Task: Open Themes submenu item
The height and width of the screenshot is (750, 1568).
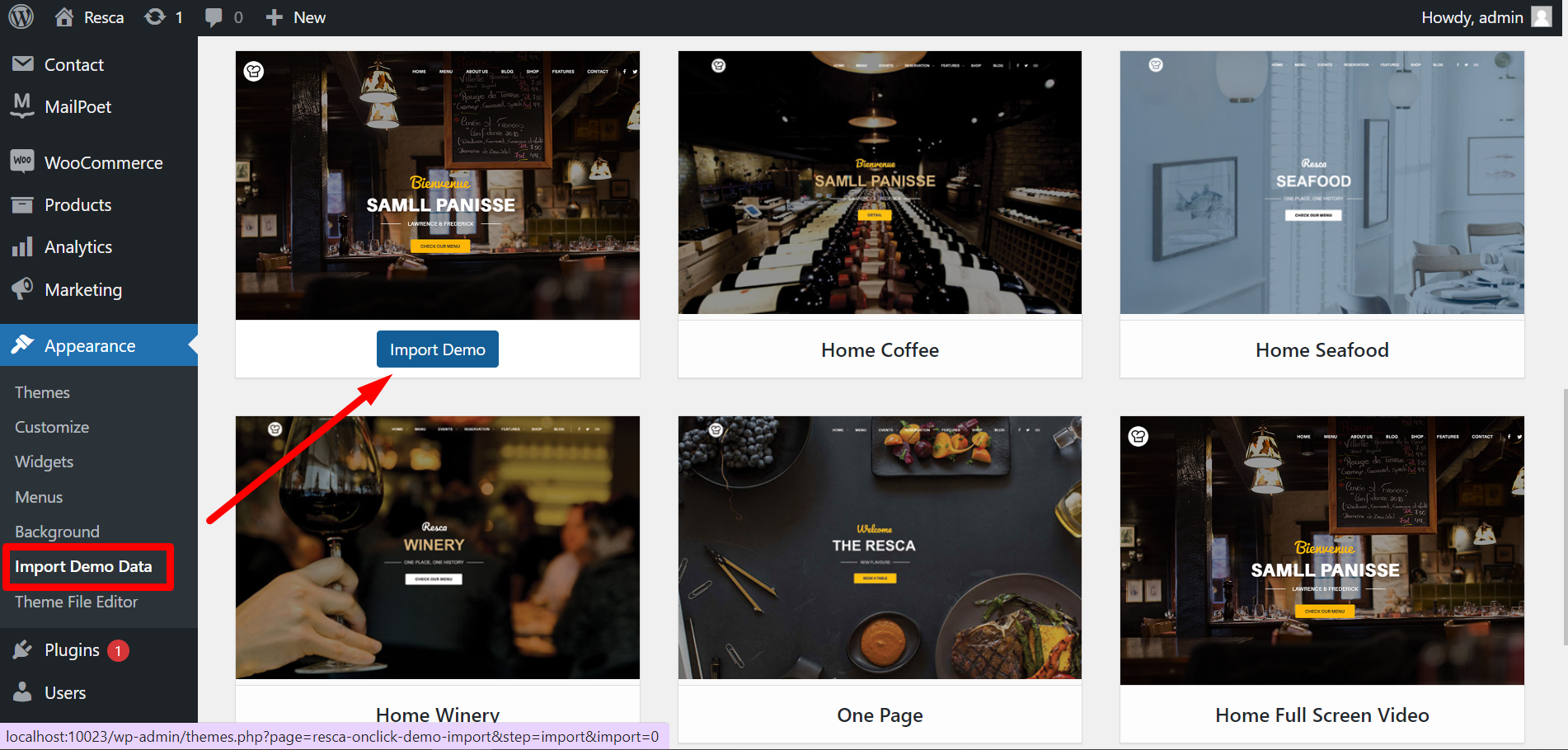Action: pos(42,392)
